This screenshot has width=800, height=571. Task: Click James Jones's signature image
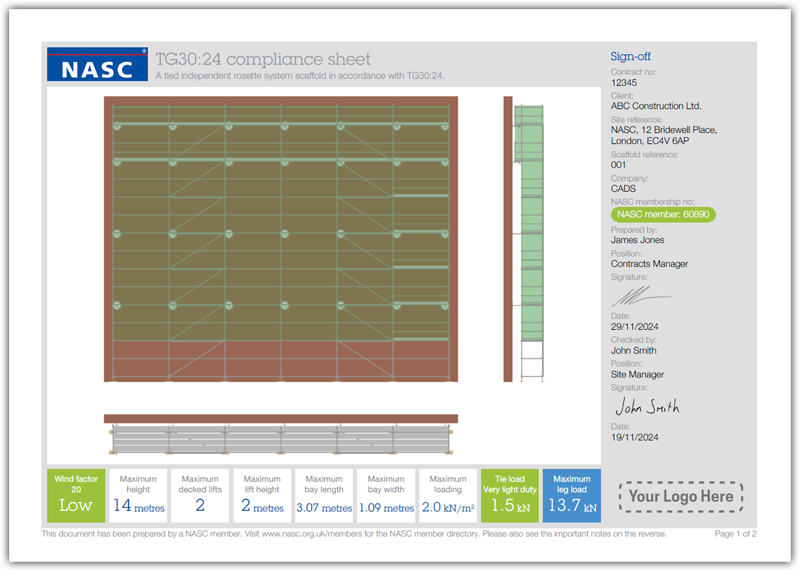pos(641,297)
